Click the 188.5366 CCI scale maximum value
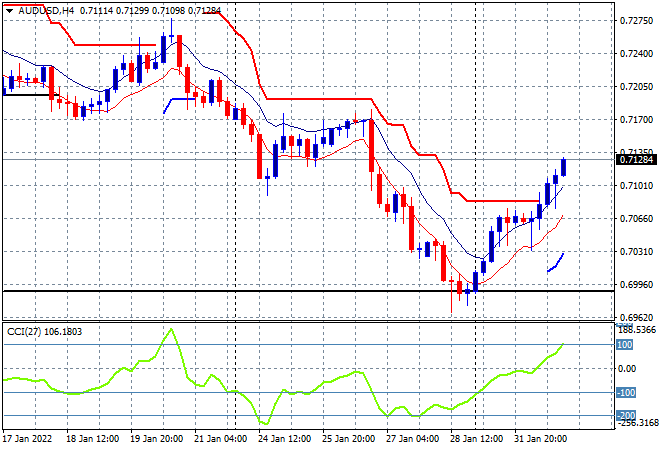 point(636,330)
